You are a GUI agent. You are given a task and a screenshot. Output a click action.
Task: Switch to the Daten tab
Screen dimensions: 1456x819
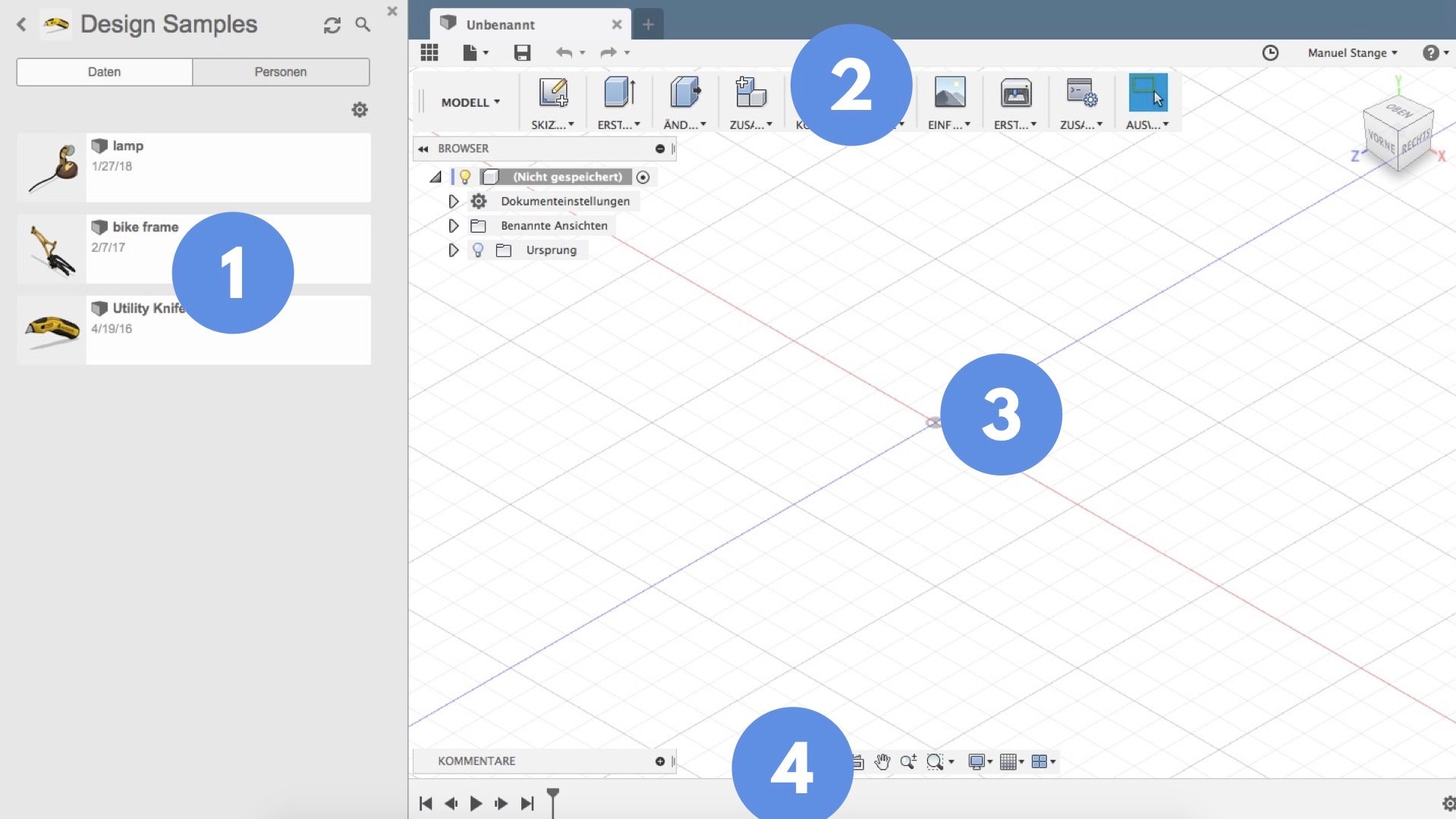(x=104, y=72)
